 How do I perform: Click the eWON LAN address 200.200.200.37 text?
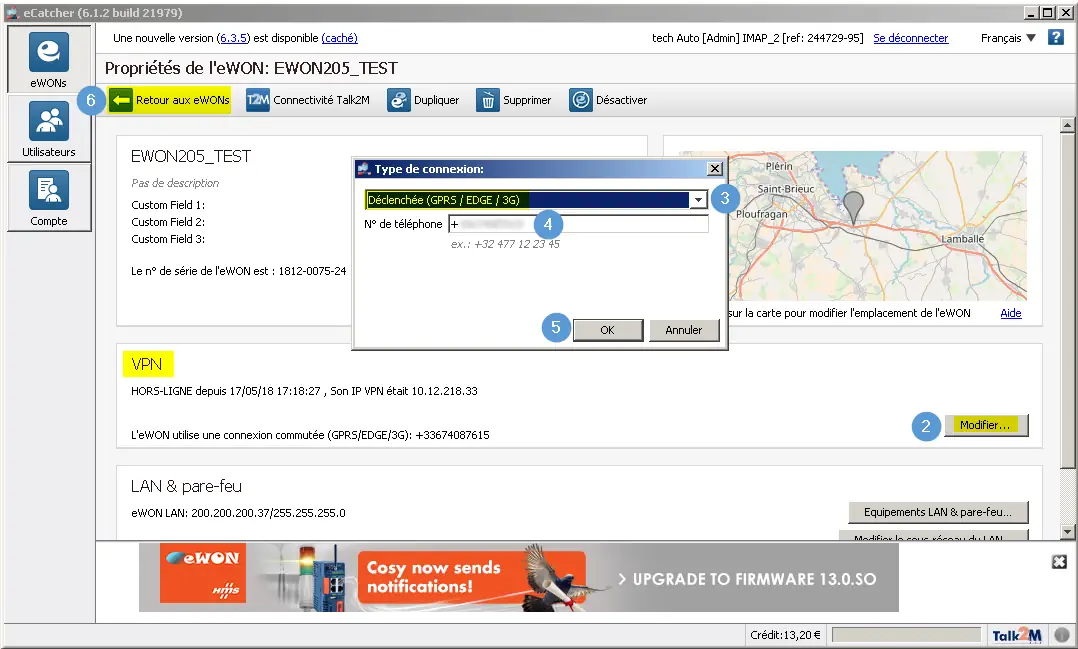(x=238, y=513)
